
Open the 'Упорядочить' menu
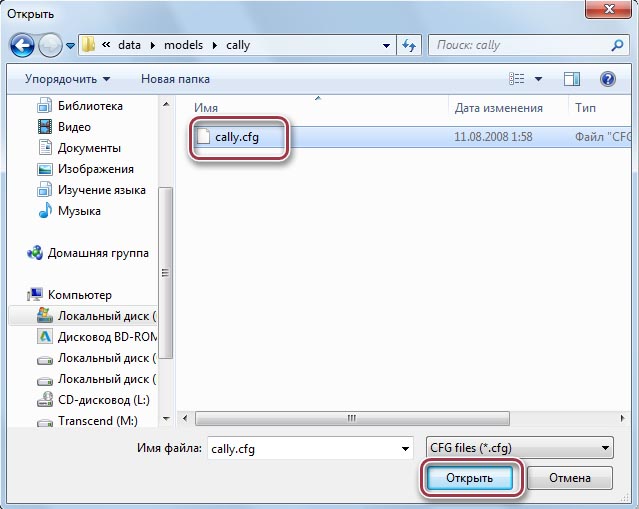67,79
